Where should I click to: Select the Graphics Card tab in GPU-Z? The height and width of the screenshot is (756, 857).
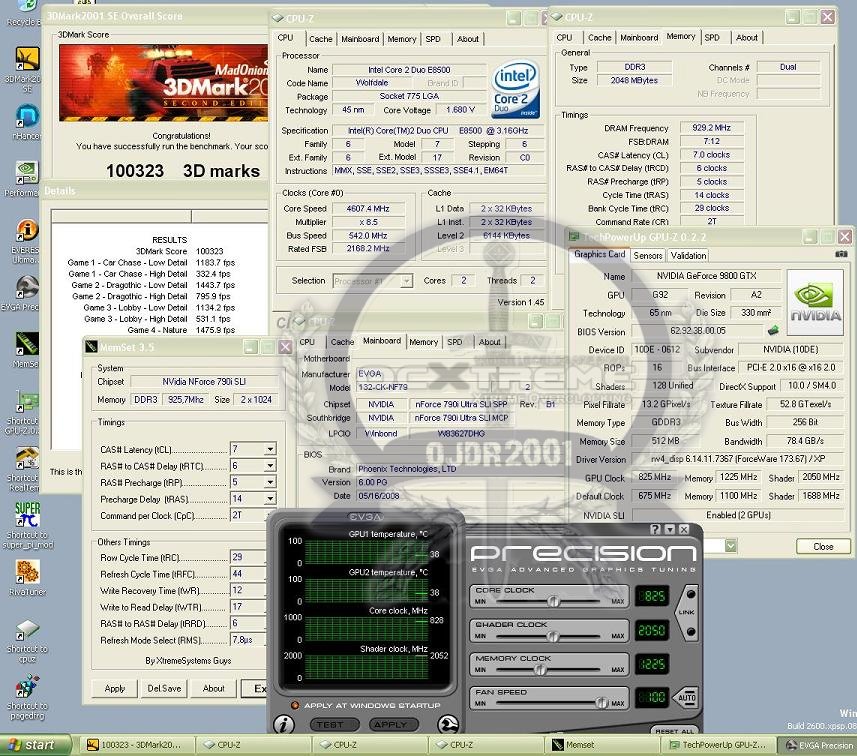(x=599, y=255)
